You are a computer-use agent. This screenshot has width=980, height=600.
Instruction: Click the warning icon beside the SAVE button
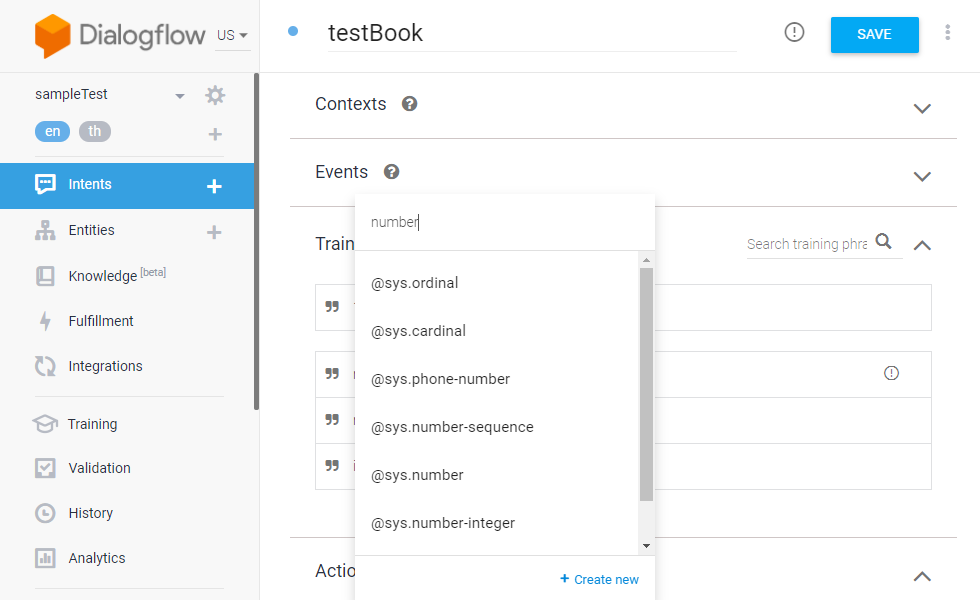(794, 33)
